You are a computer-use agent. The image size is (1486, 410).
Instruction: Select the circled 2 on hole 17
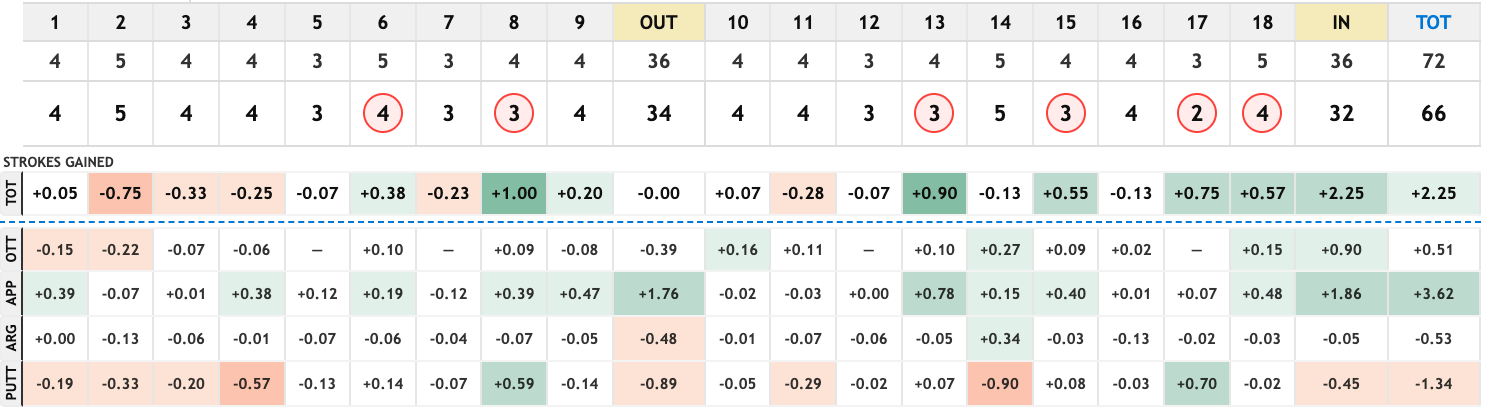(x=1196, y=114)
